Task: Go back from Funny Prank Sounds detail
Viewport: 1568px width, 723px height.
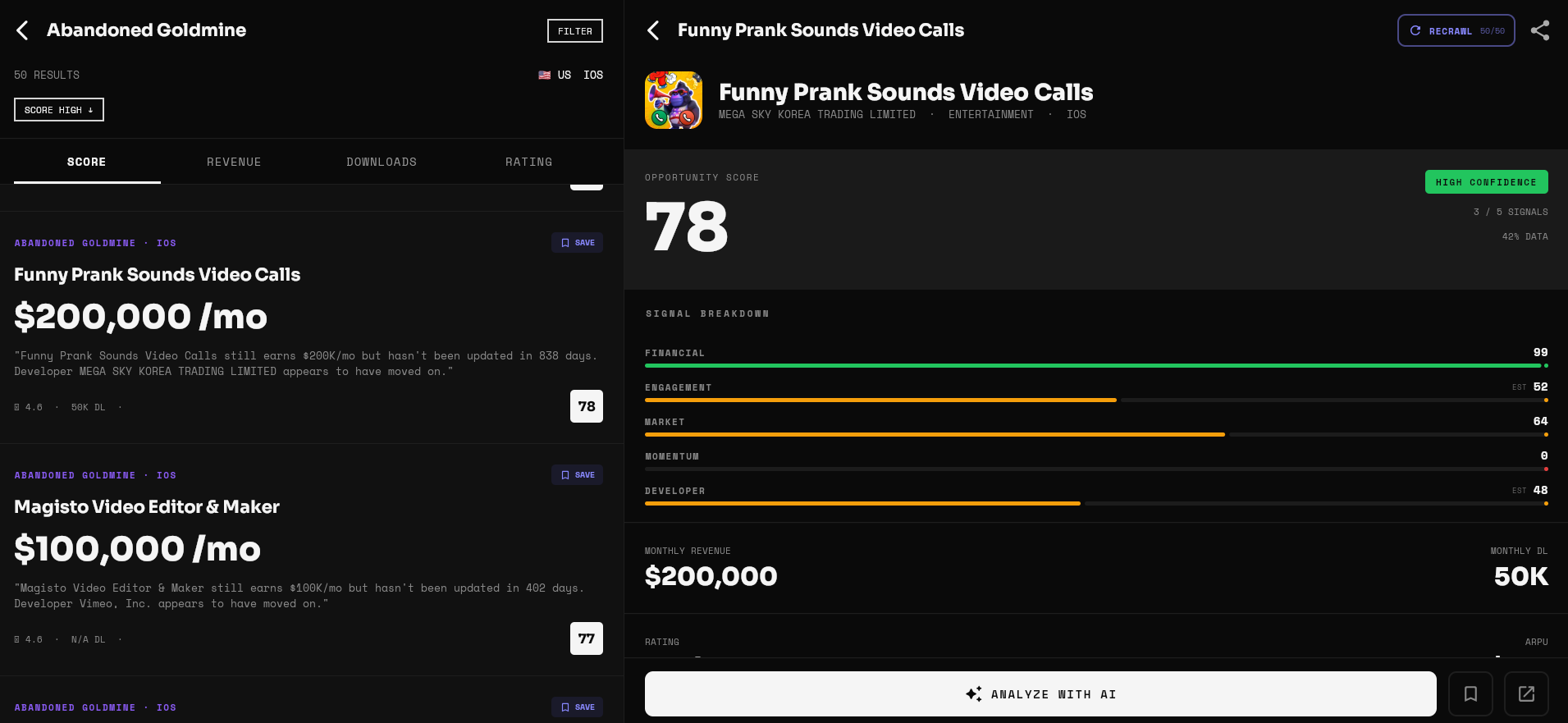Action: [653, 30]
